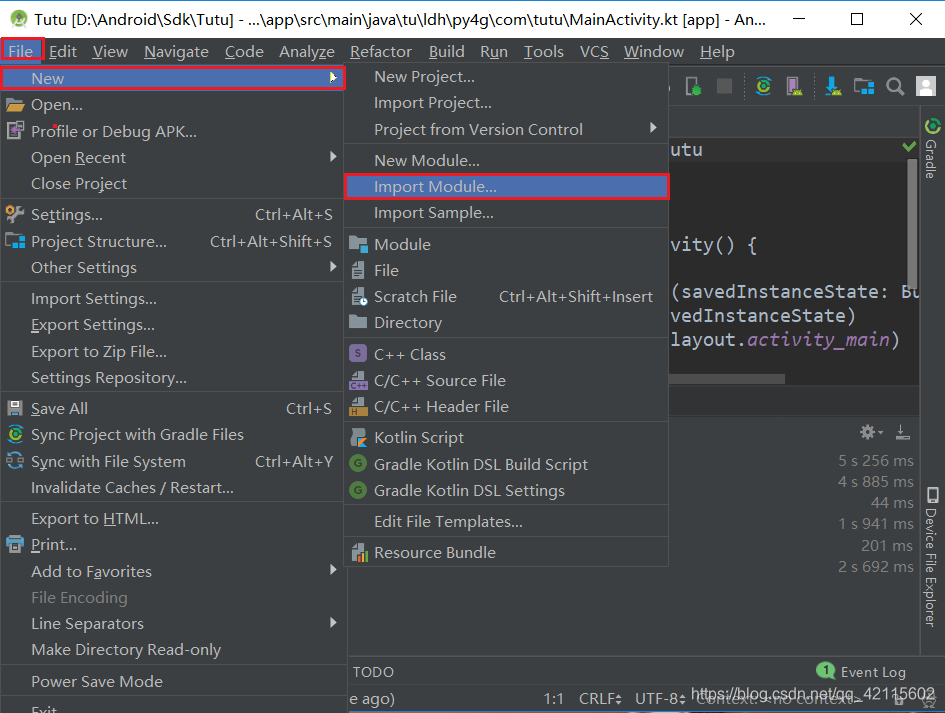Select C++ Class in the New submenu
Screen dimensions: 945x713
pyautogui.click(x=506, y=354)
